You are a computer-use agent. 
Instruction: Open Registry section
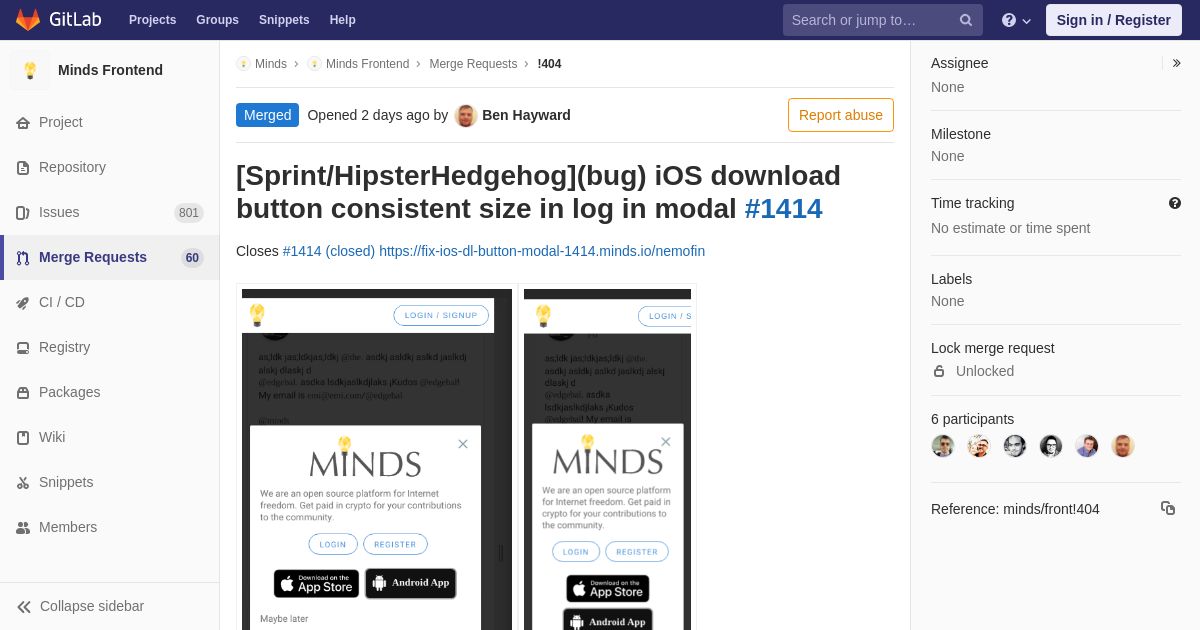(64, 347)
